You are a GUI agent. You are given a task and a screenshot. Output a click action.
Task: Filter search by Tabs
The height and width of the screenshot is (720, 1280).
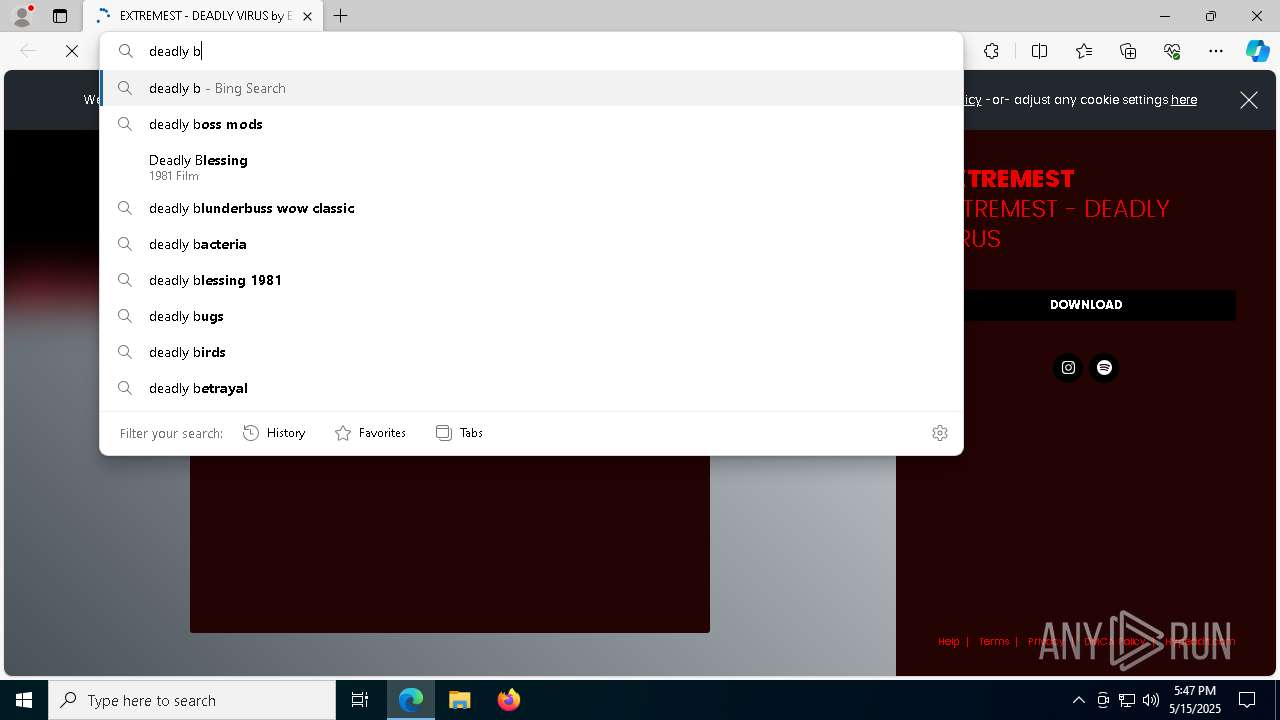click(459, 433)
